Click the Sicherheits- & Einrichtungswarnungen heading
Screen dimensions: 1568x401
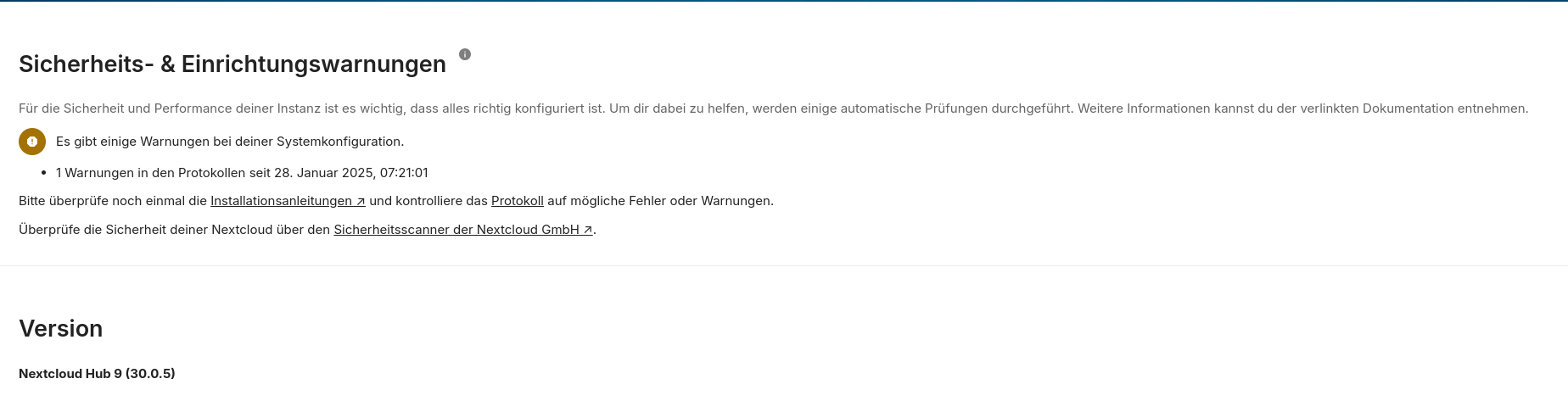coord(232,64)
